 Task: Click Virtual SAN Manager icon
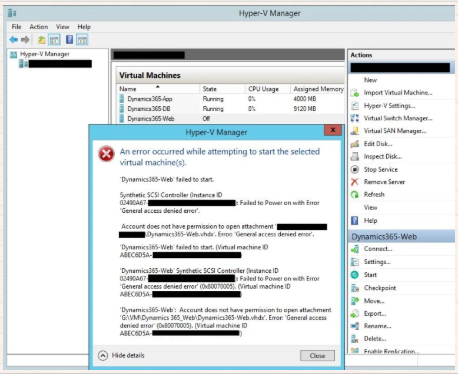355,131
